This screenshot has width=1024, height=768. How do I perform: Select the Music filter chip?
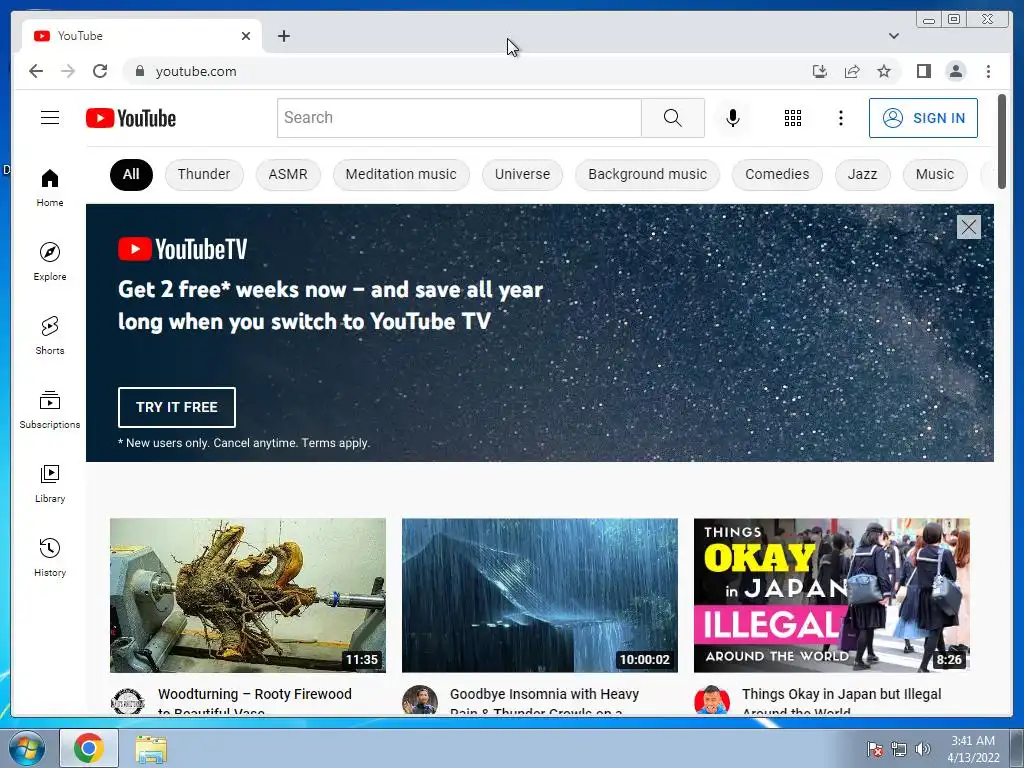click(935, 174)
